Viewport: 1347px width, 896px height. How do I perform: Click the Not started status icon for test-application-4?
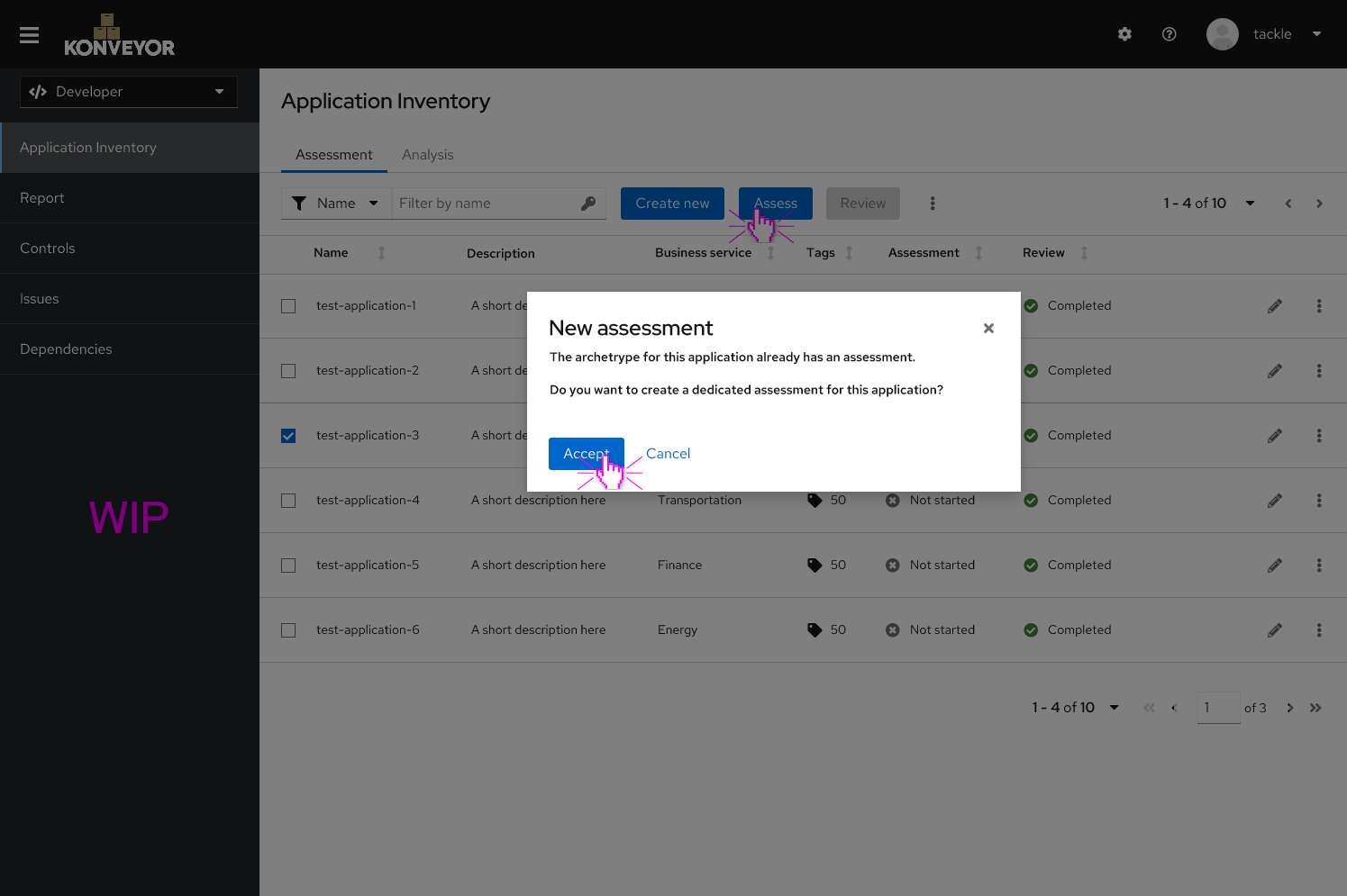(x=892, y=500)
